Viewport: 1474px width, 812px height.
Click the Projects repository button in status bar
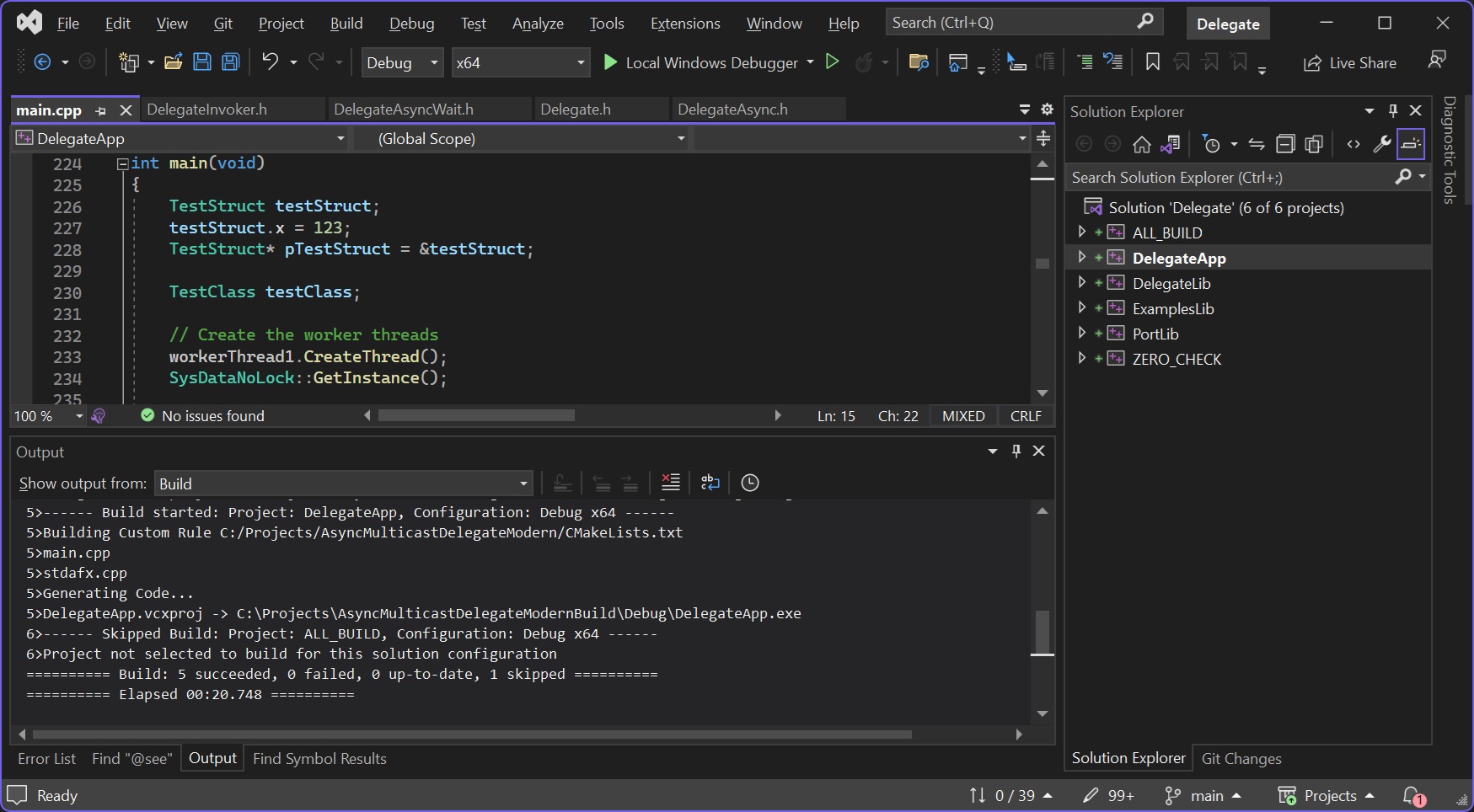[1326, 796]
